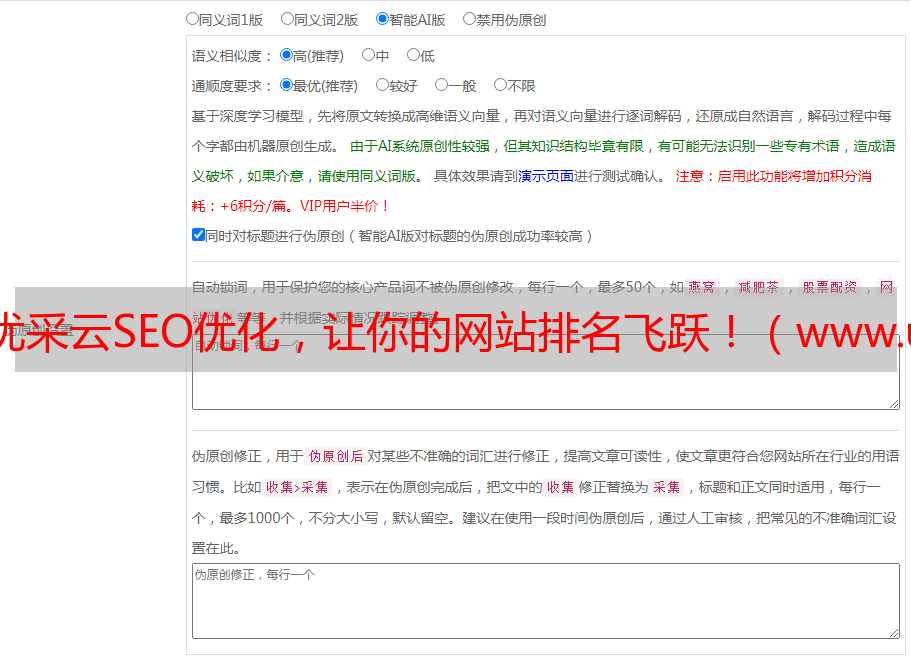Click the red 注意 points warning text
This screenshot has height=658, width=911.
point(532,191)
